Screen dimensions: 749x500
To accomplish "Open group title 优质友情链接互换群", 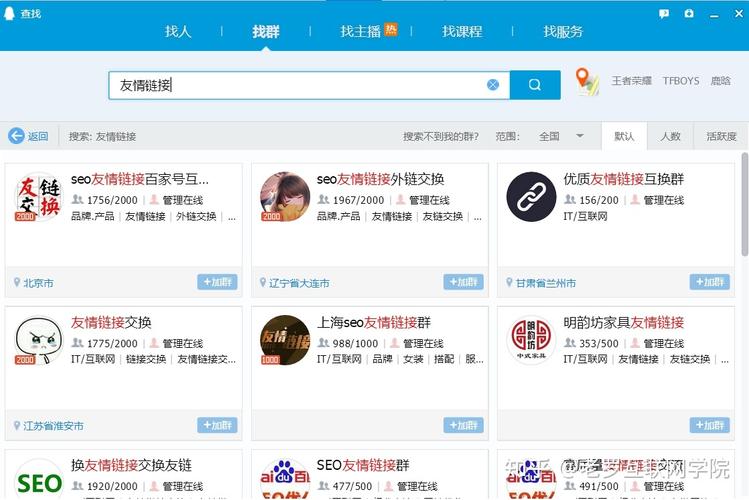I will [x=623, y=180].
